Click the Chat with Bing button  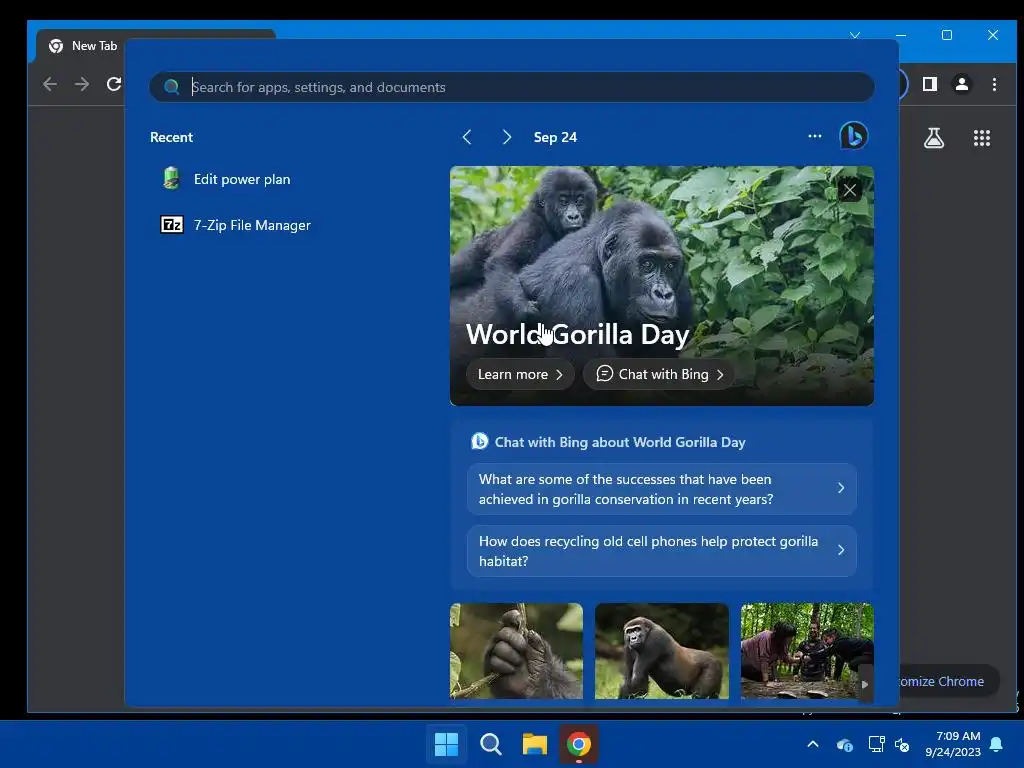tap(660, 374)
